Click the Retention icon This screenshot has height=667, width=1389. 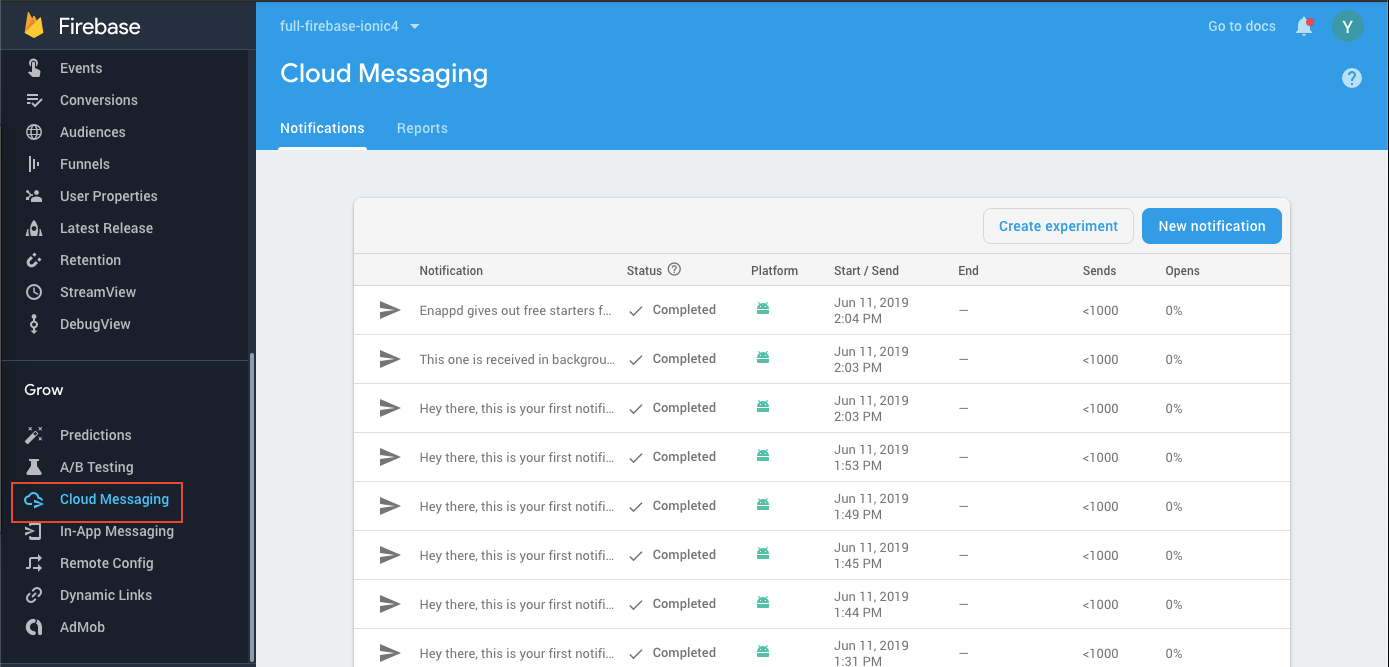(34, 260)
